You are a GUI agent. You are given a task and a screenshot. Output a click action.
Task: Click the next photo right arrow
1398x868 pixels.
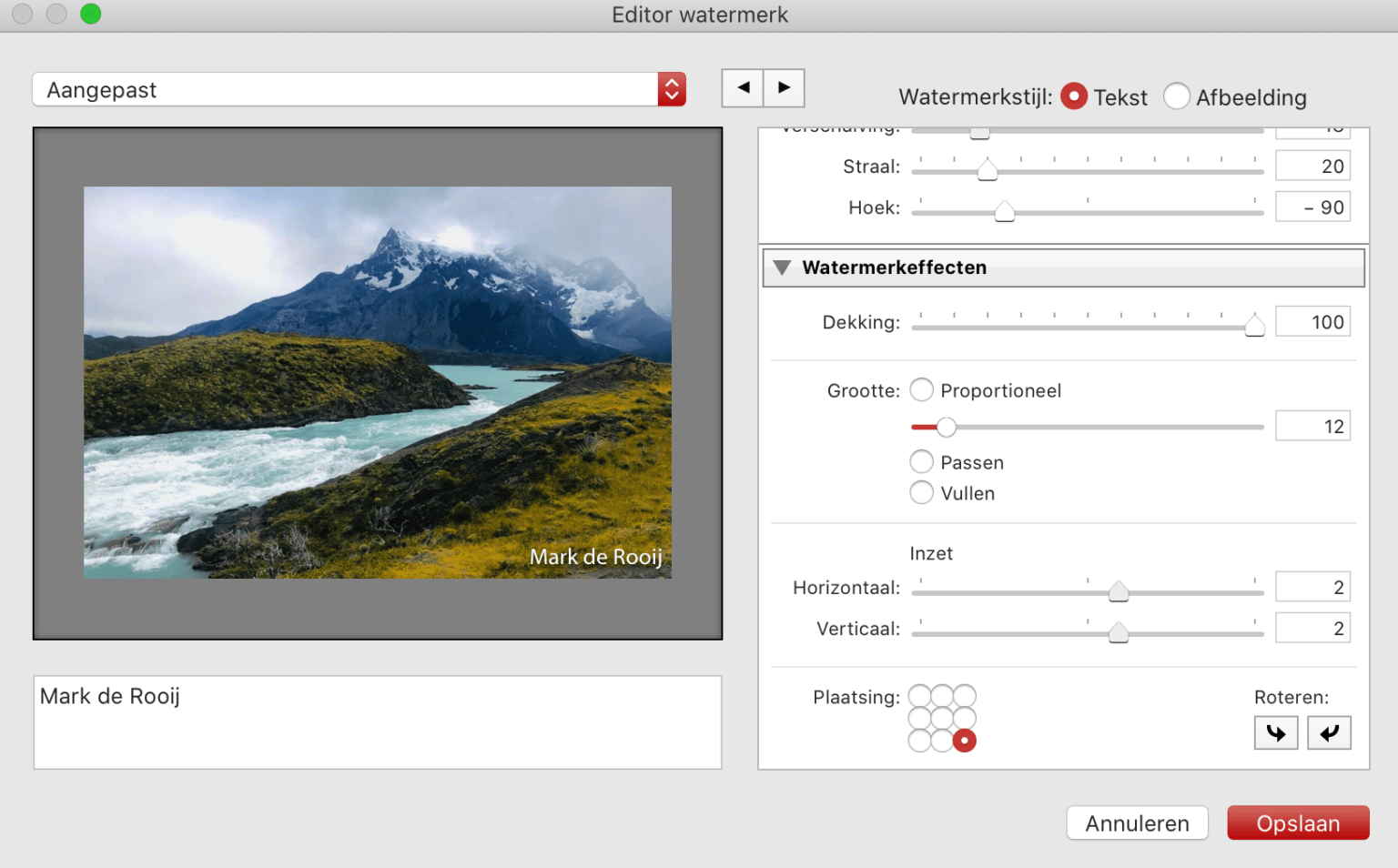click(x=784, y=88)
